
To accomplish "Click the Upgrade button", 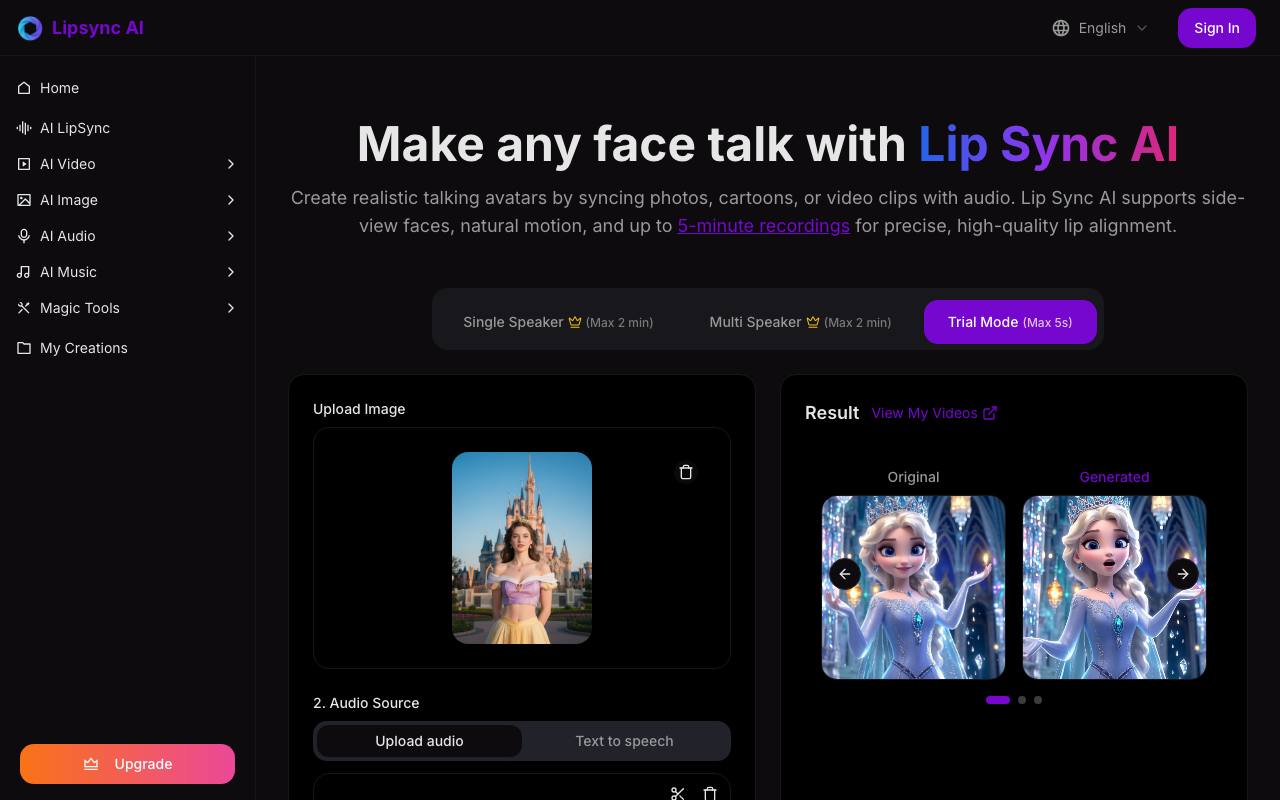I will coord(127,764).
